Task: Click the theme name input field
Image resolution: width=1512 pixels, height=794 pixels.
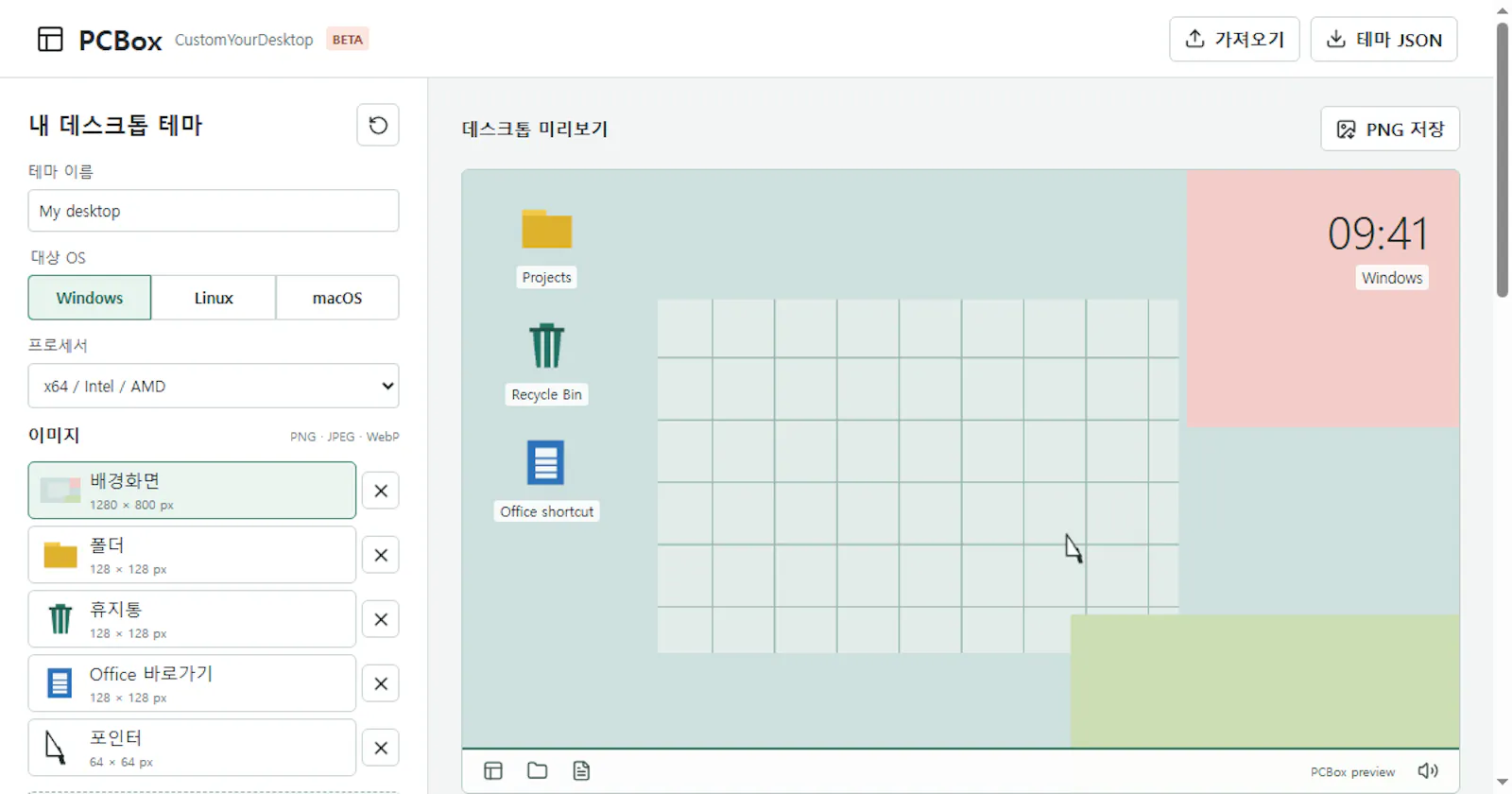Action: (214, 211)
